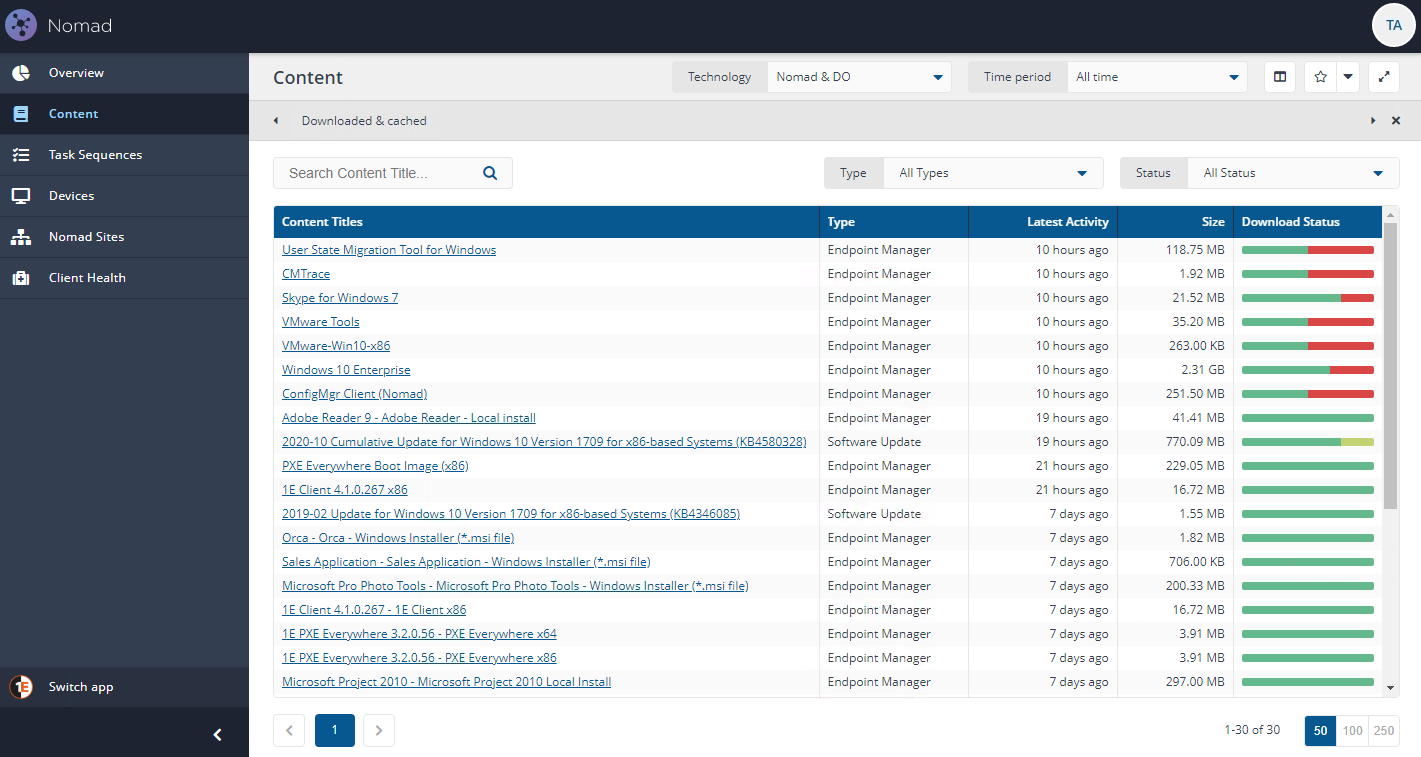Open the TA user avatar menu

pos(1394,26)
